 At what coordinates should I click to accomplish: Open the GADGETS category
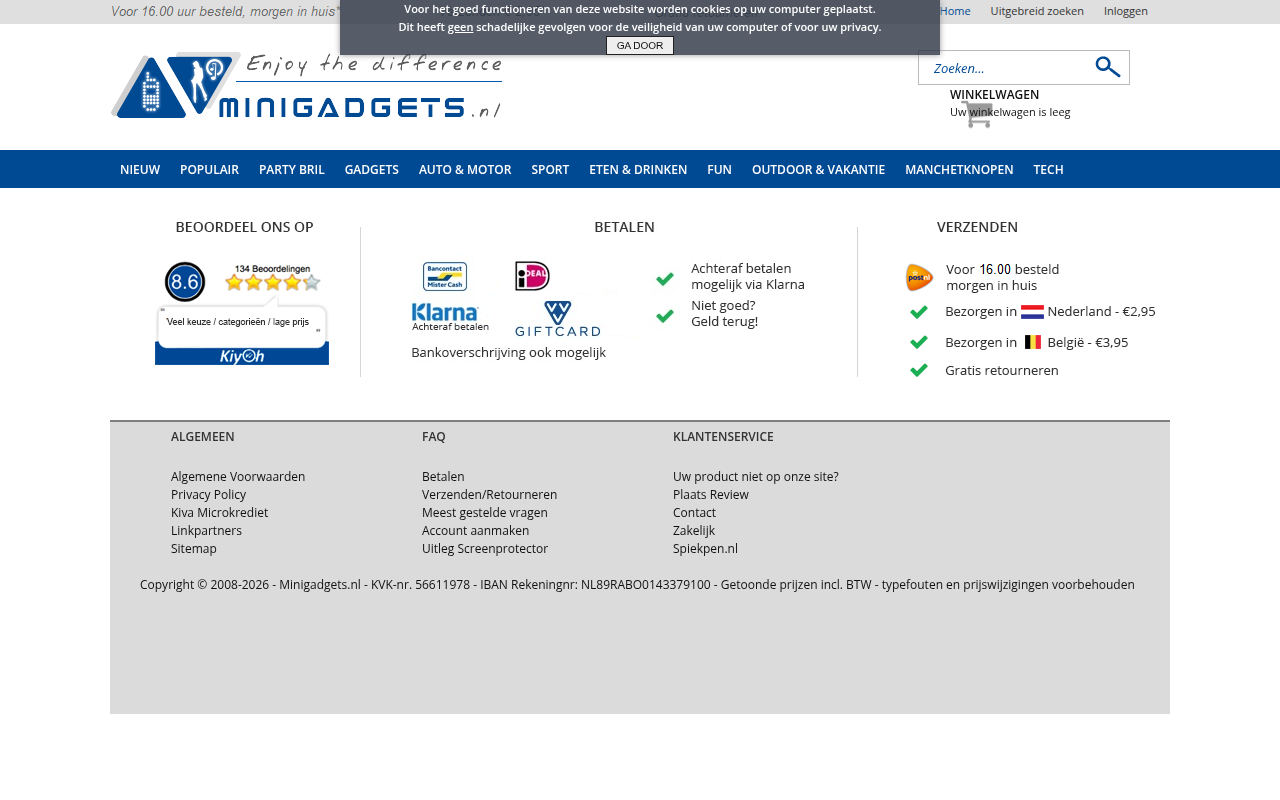[x=372, y=169]
